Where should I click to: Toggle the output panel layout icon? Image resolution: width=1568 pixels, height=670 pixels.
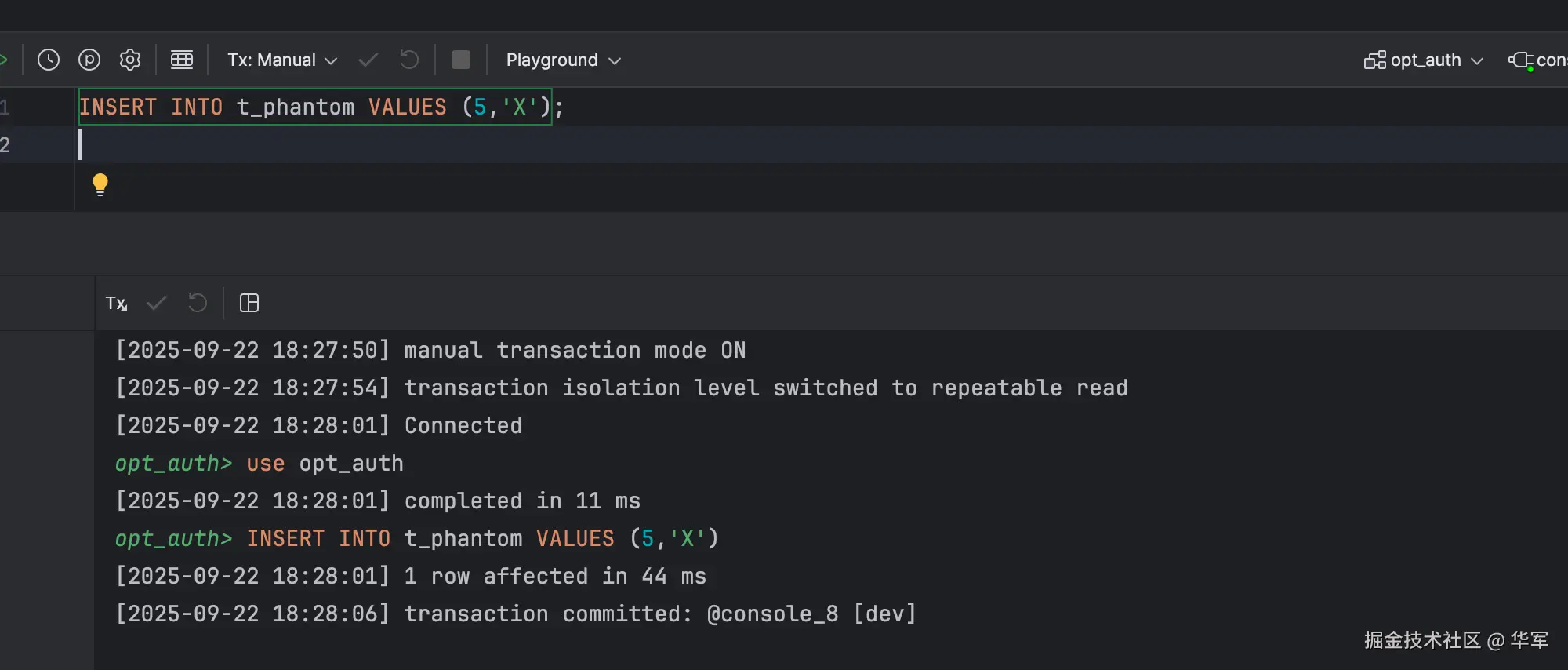249,304
